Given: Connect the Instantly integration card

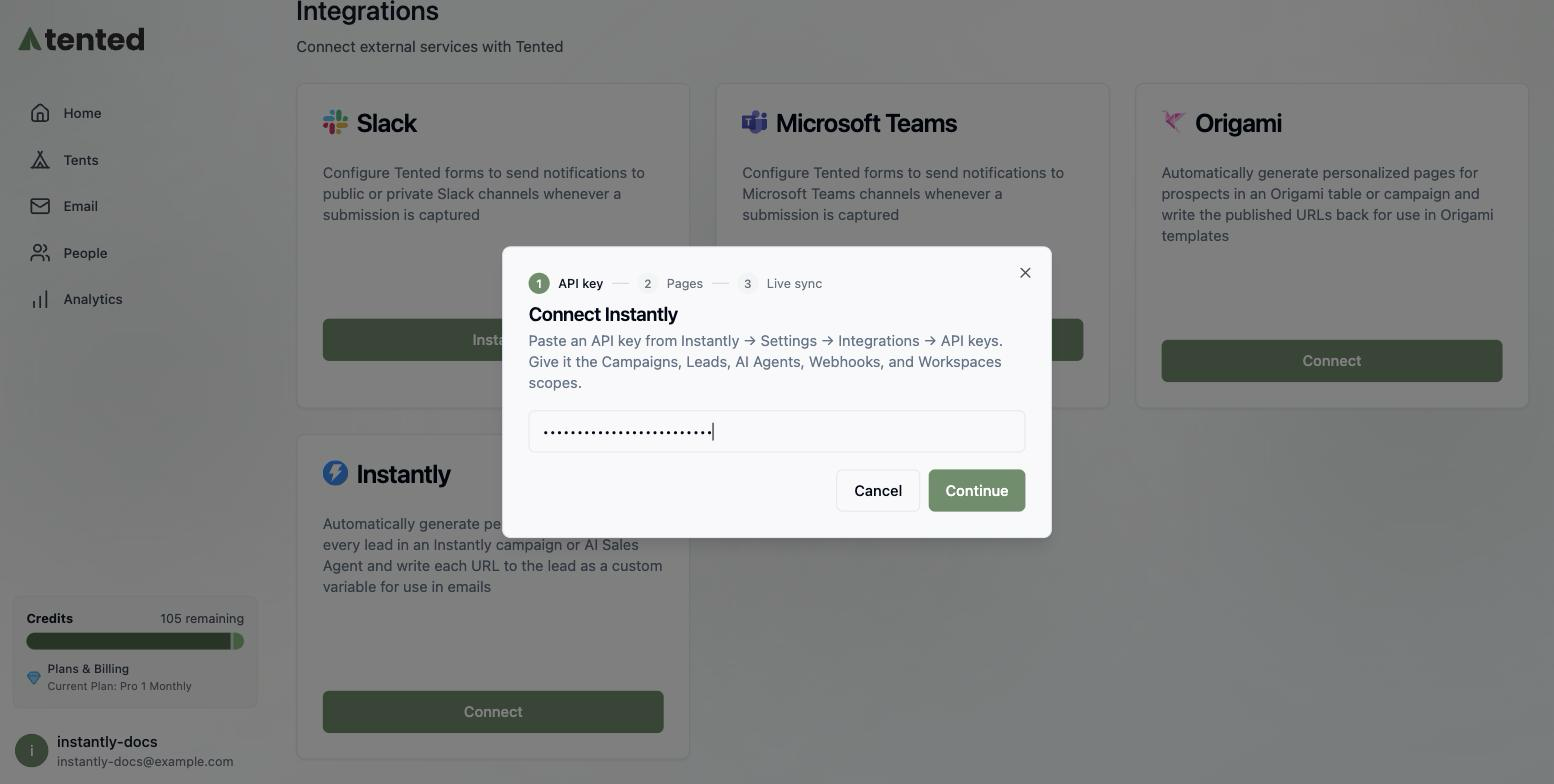Looking at the screenshot, I should click(493, 712).
